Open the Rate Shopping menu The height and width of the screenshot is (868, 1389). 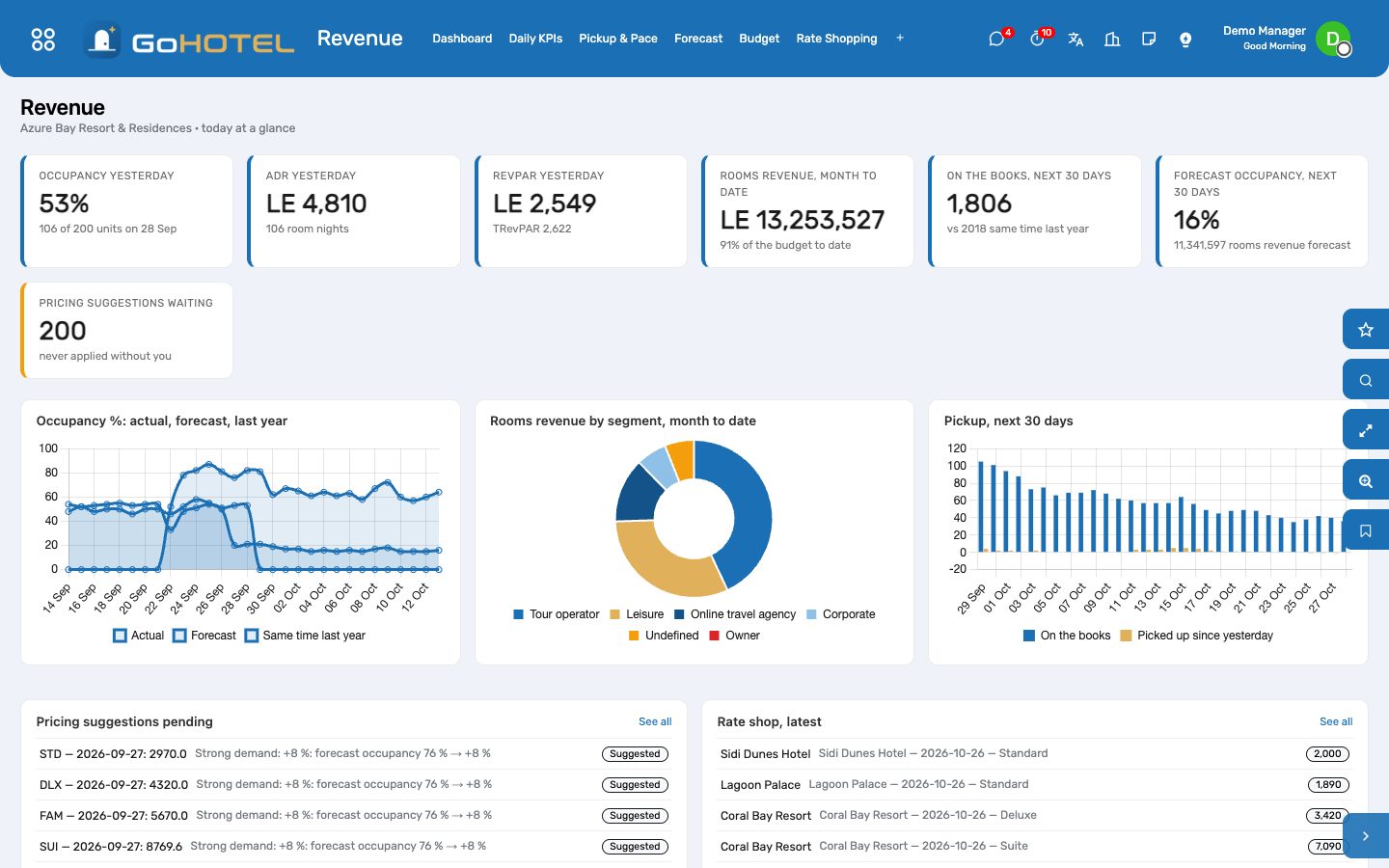[836, 39]
